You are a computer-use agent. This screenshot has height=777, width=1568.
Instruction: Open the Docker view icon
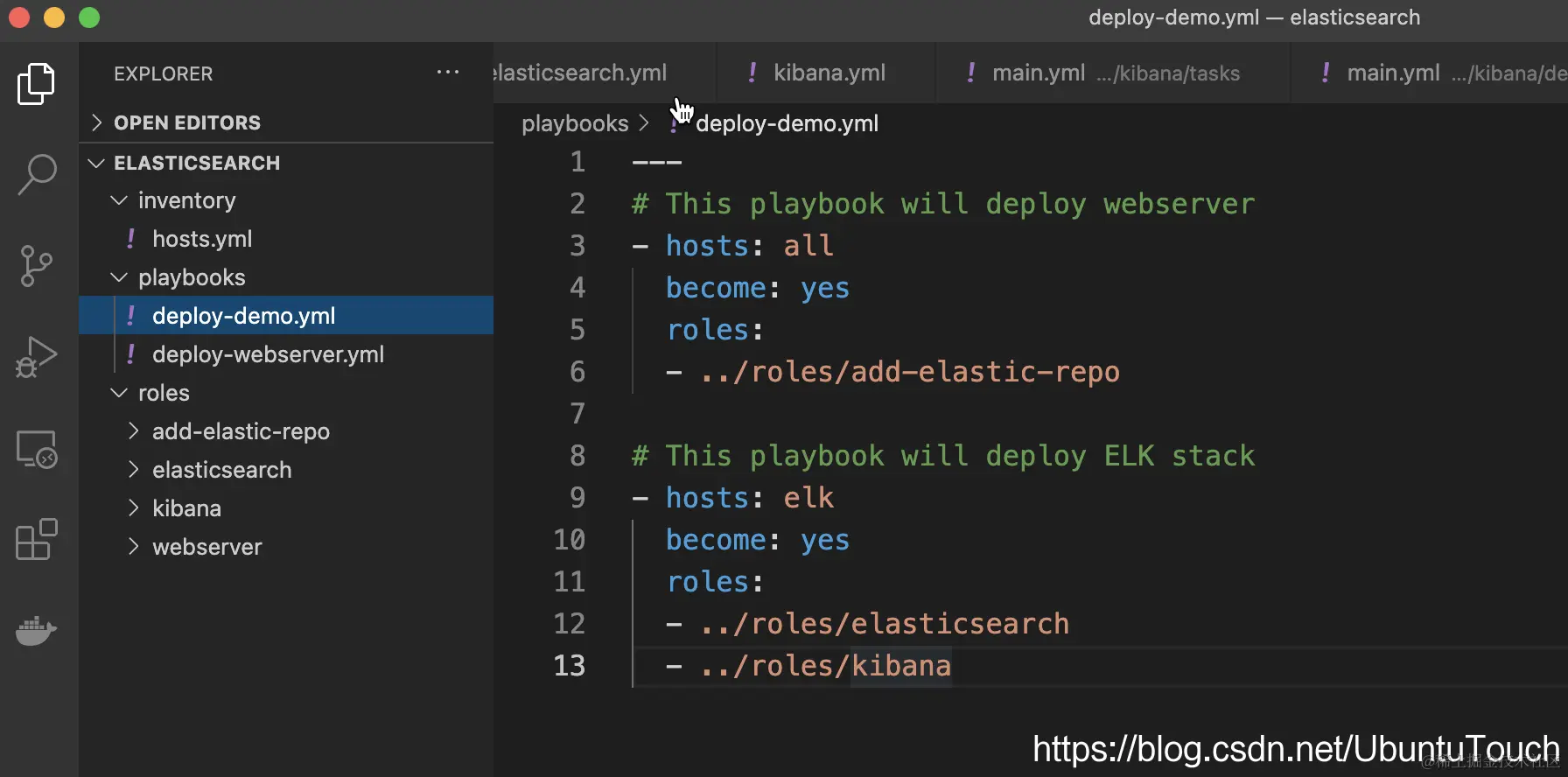[37, 629]
